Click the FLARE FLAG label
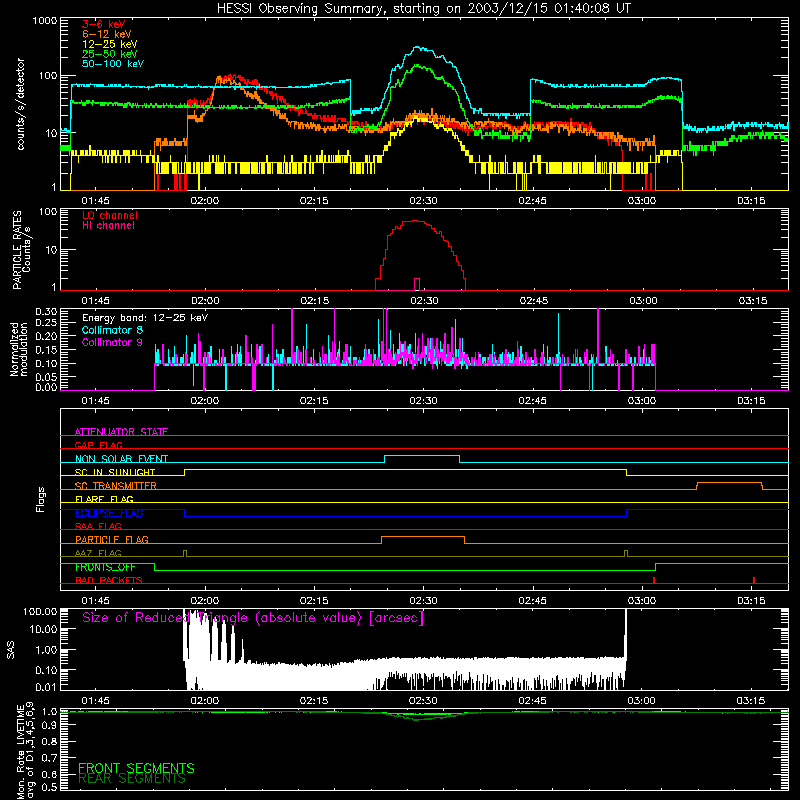Screen dimensions: 800x800 (104, 499)
